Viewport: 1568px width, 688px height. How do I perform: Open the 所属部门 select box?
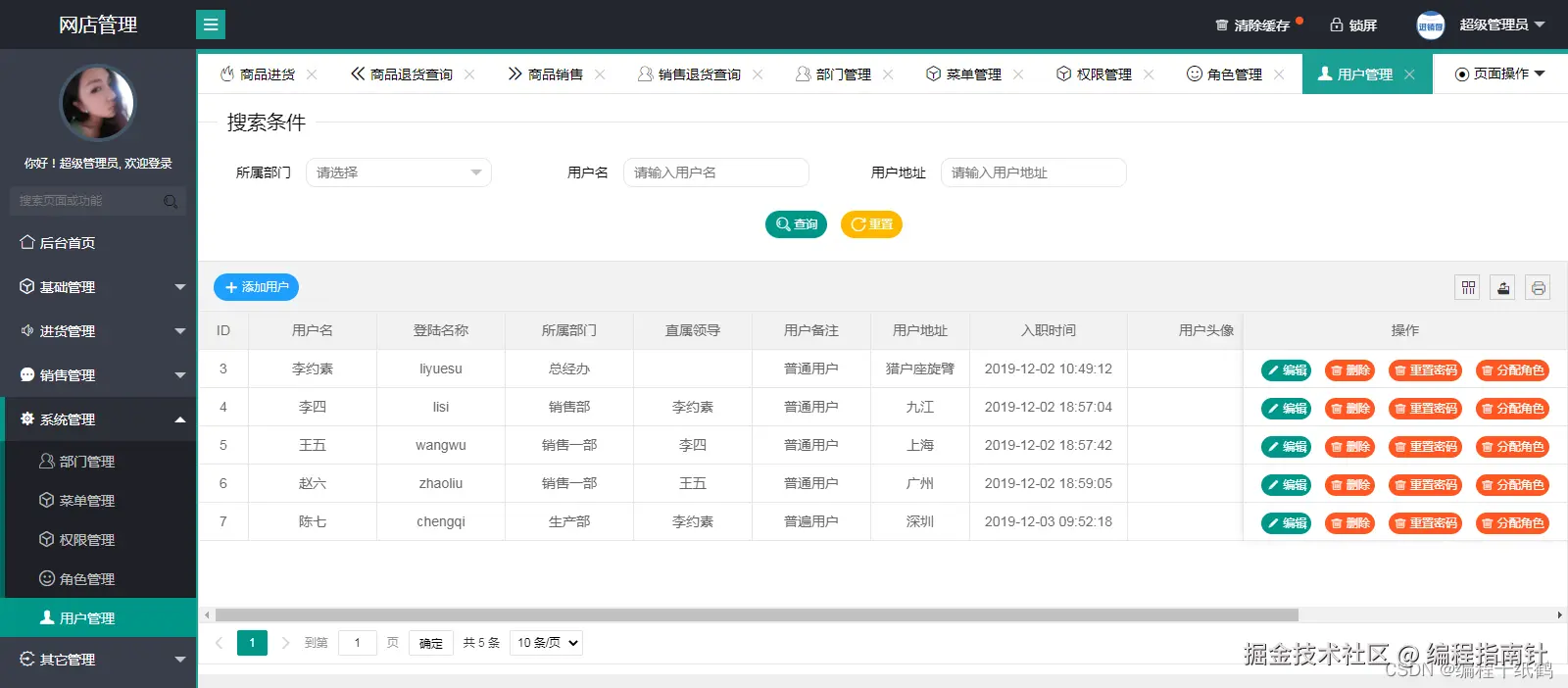[x=399, y=172]
